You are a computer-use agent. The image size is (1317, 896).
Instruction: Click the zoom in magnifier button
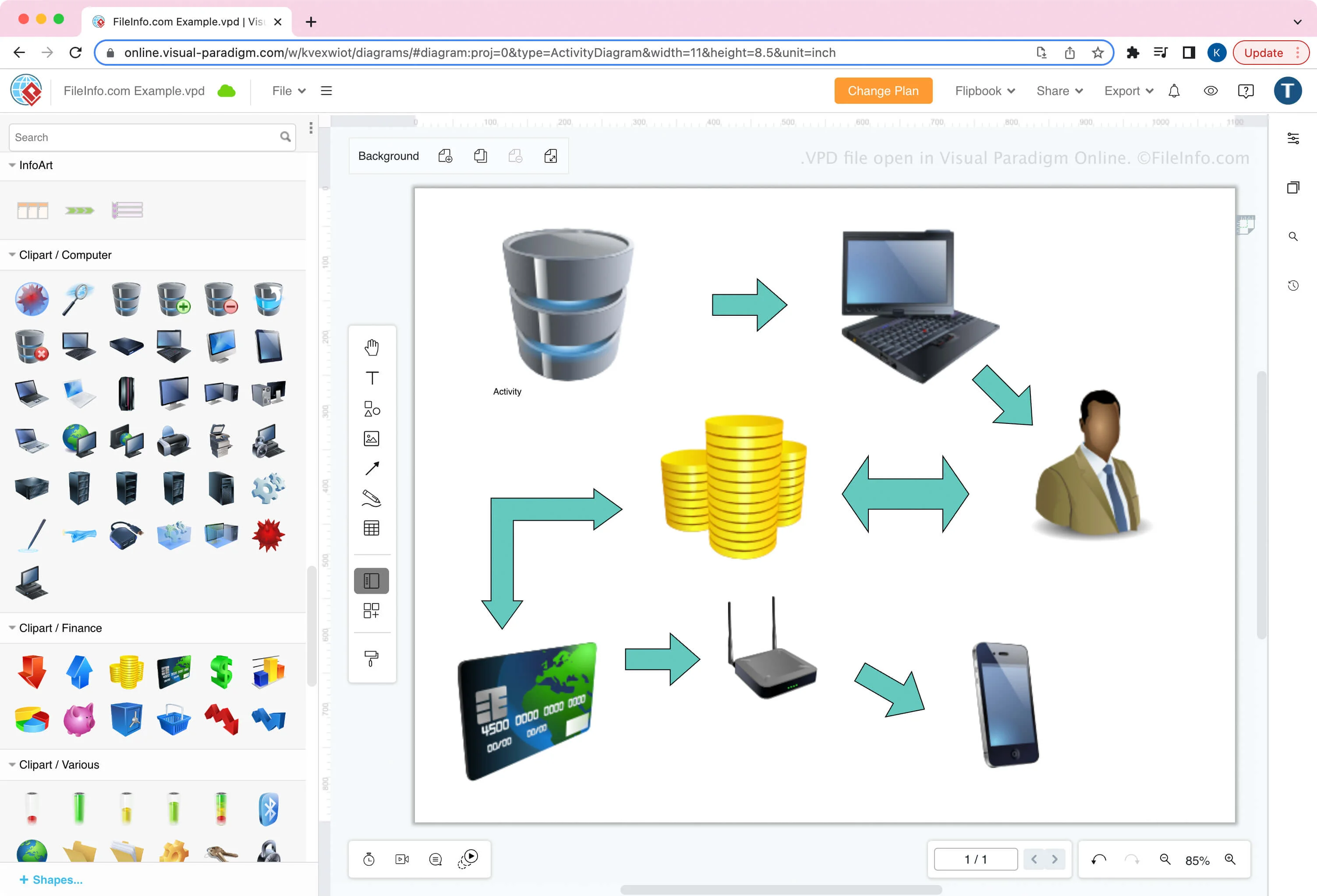tap(1230, 859)
